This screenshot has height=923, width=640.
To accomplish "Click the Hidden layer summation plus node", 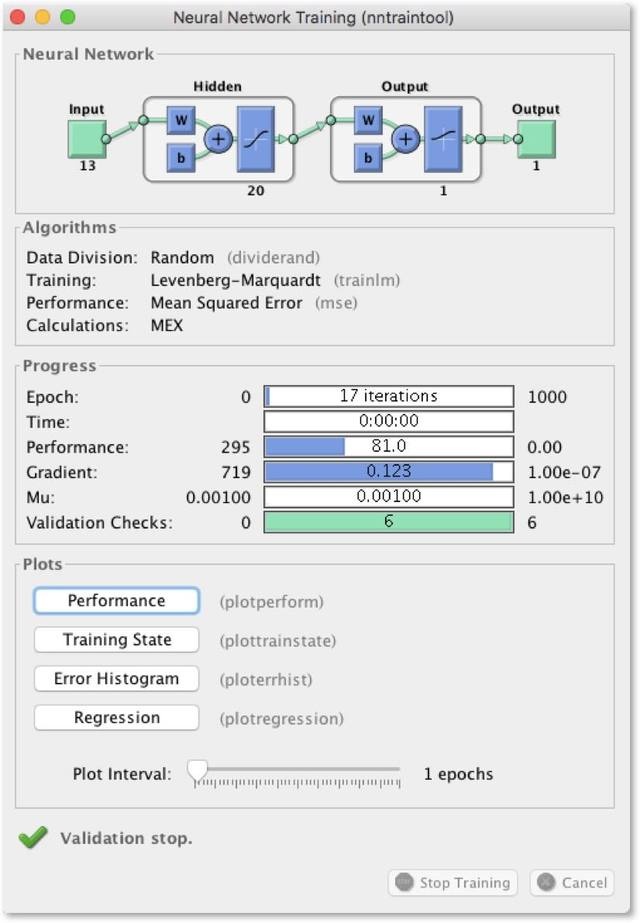I will coord(217,139).
